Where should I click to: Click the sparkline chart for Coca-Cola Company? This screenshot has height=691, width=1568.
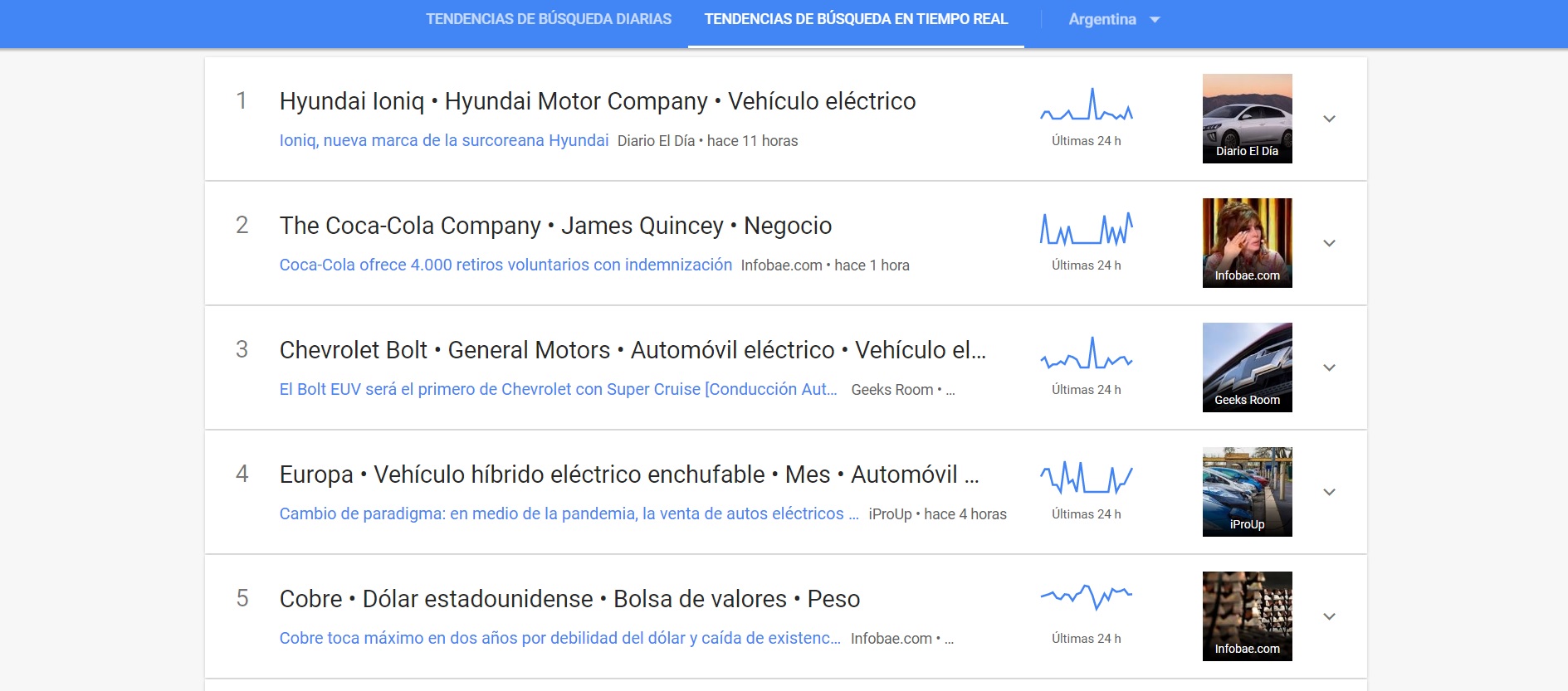coord(1087,229)
